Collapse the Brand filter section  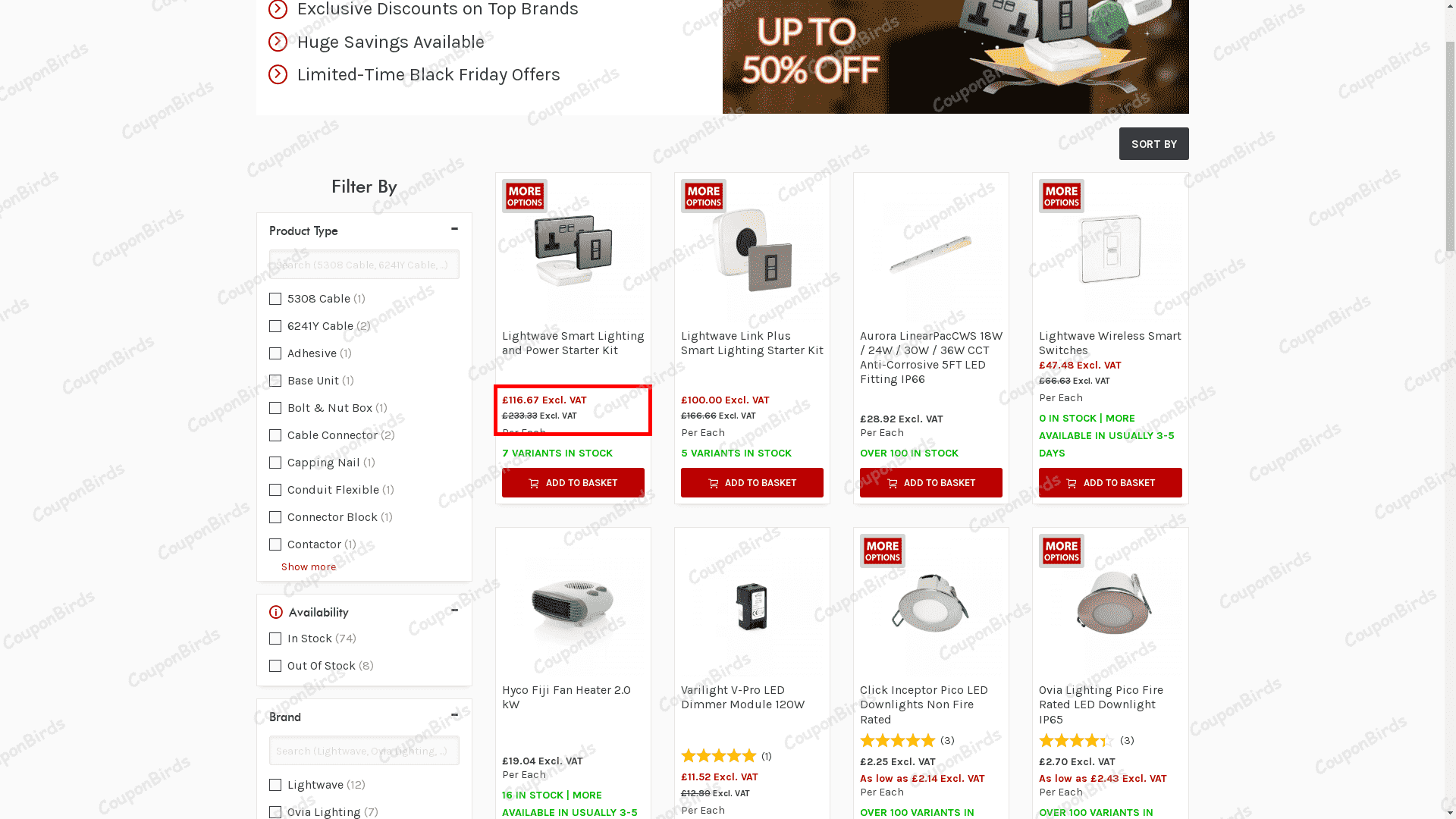(x=454, y=715)
